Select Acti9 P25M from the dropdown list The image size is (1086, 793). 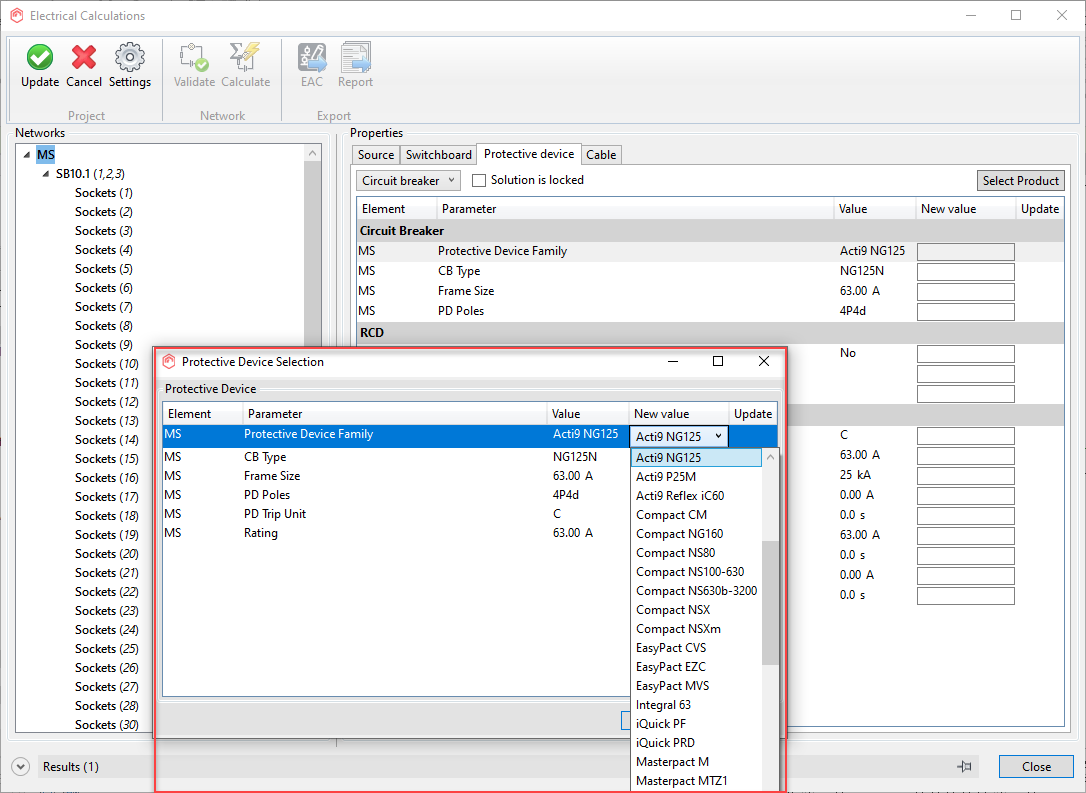696,476
